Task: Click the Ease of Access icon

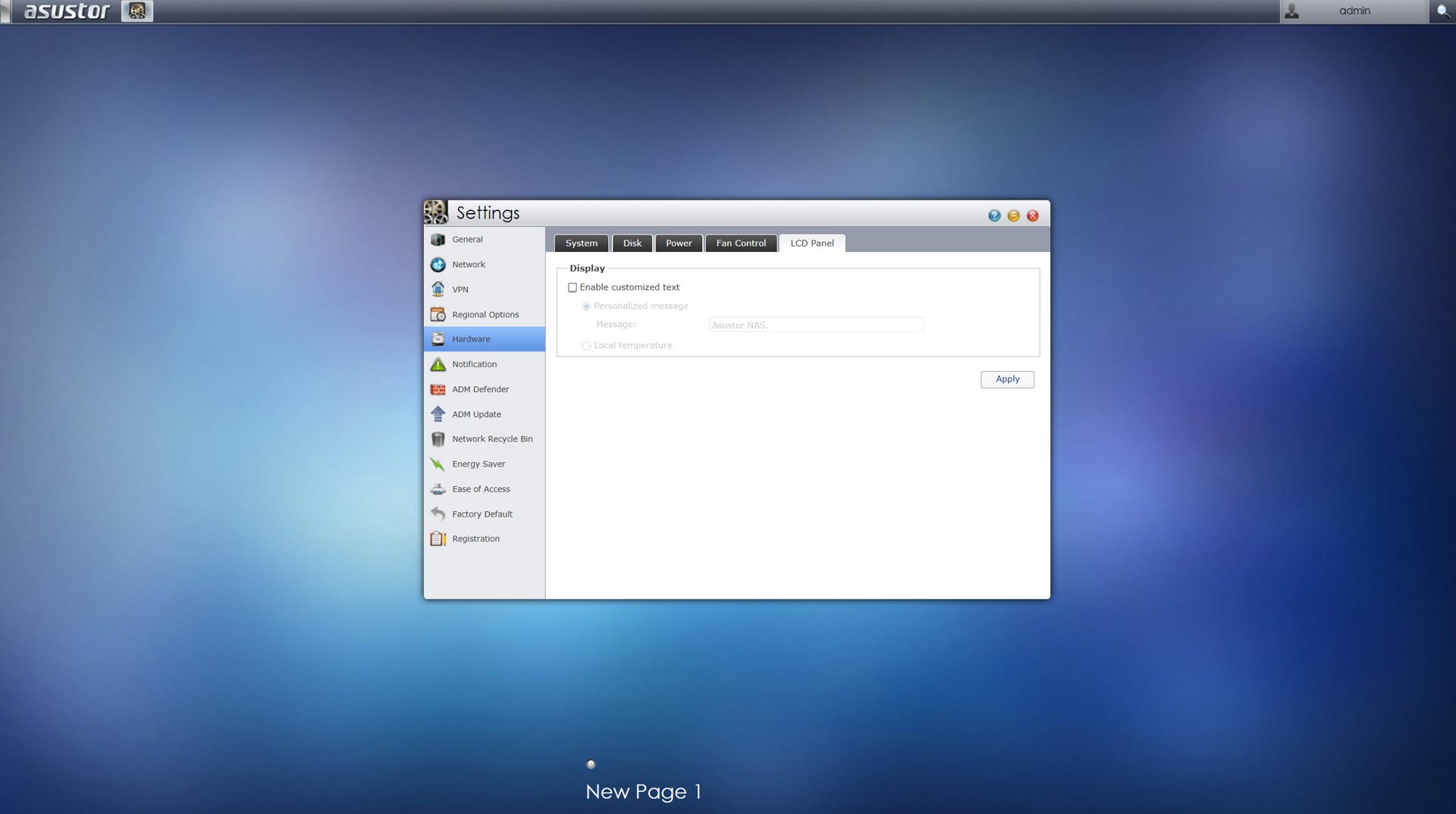Action: (x=438, y=489)
